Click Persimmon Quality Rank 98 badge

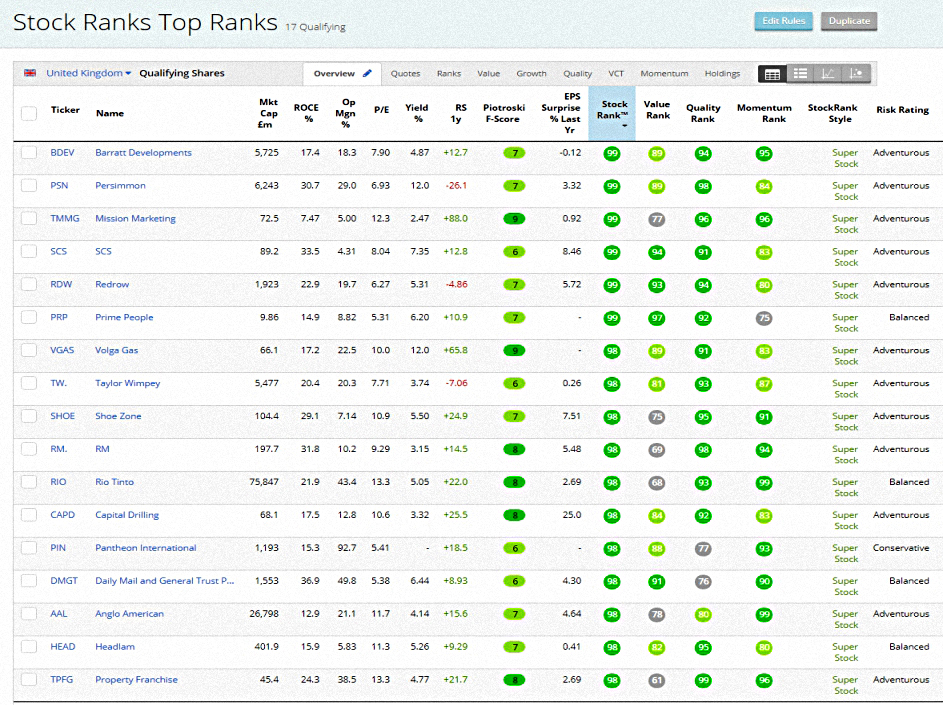tap(702, 186)
